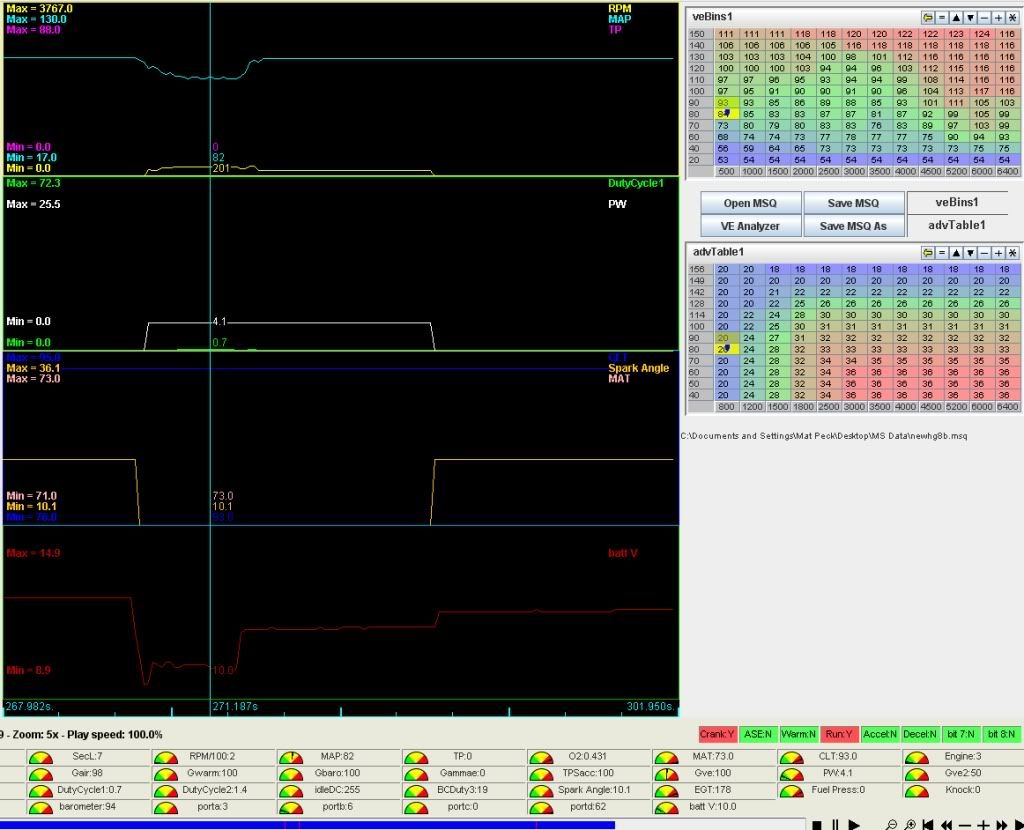Click the rewind double-arrow icon

[x=946, y=824]
